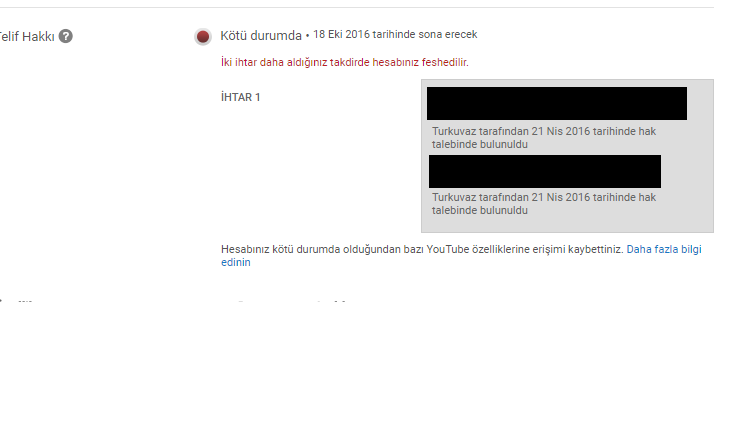
Task: Click the red status indicator circle
Action: [203, 37]
